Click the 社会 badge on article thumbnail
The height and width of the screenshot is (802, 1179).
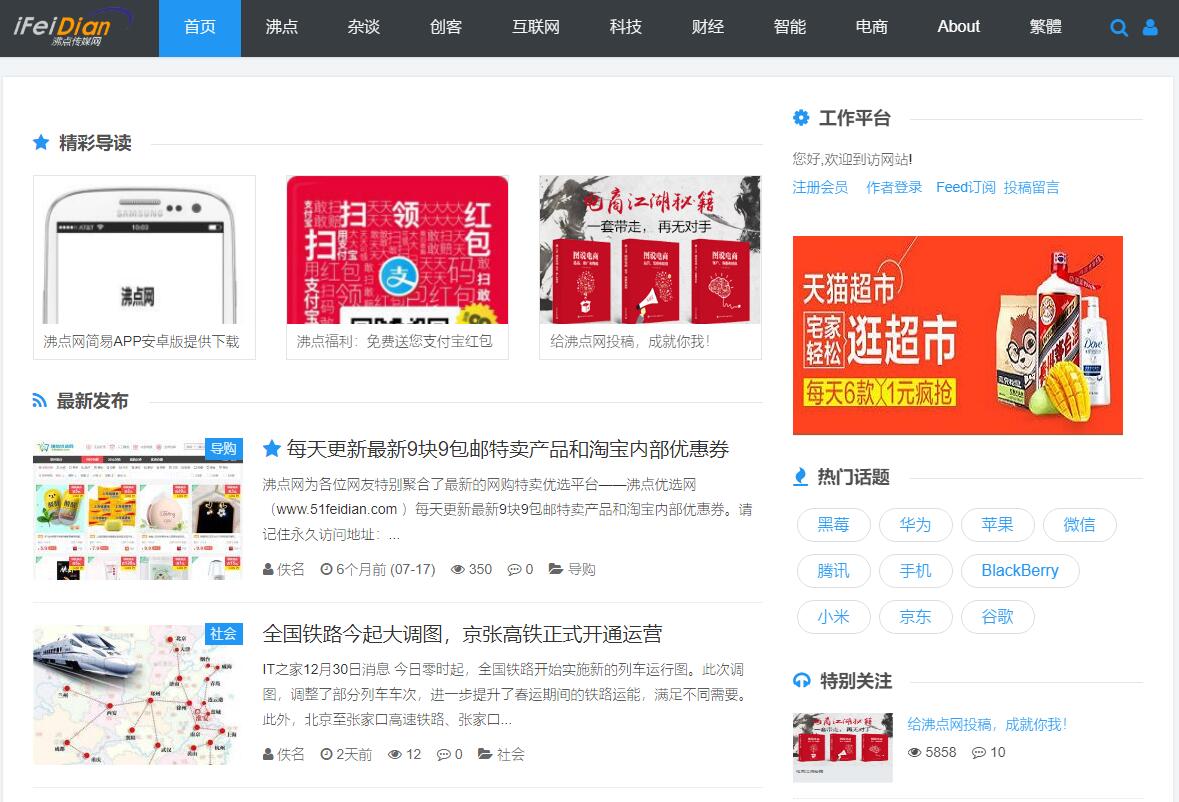(224, 634)
